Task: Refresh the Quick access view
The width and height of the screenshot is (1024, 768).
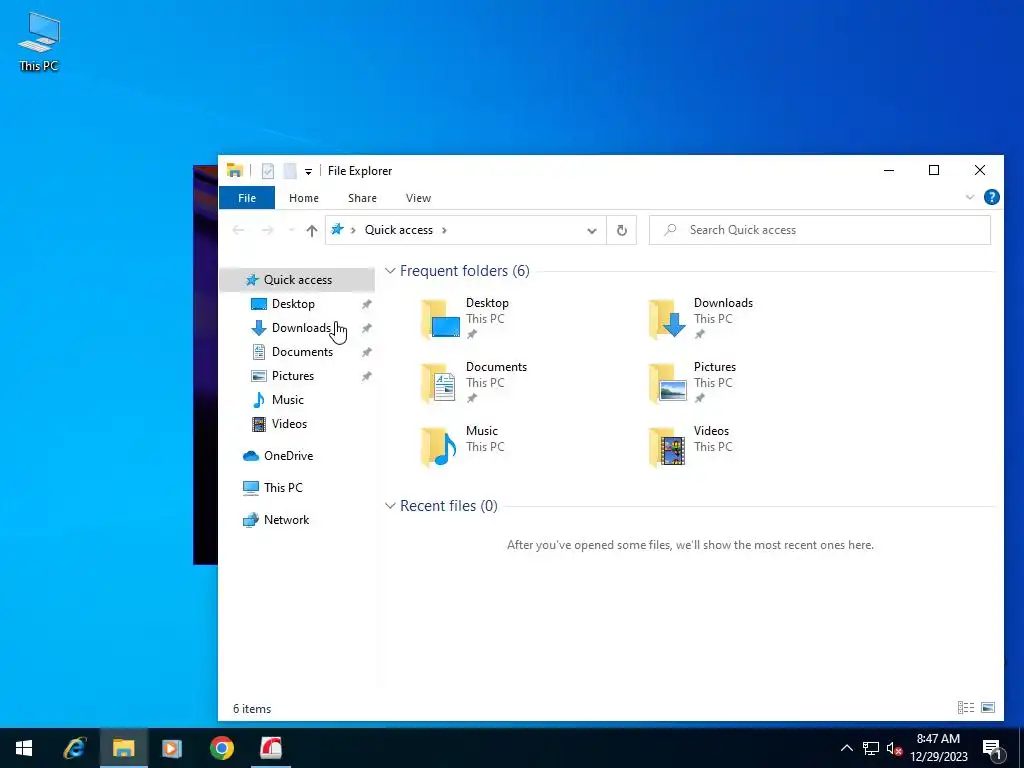Action: 622,230
